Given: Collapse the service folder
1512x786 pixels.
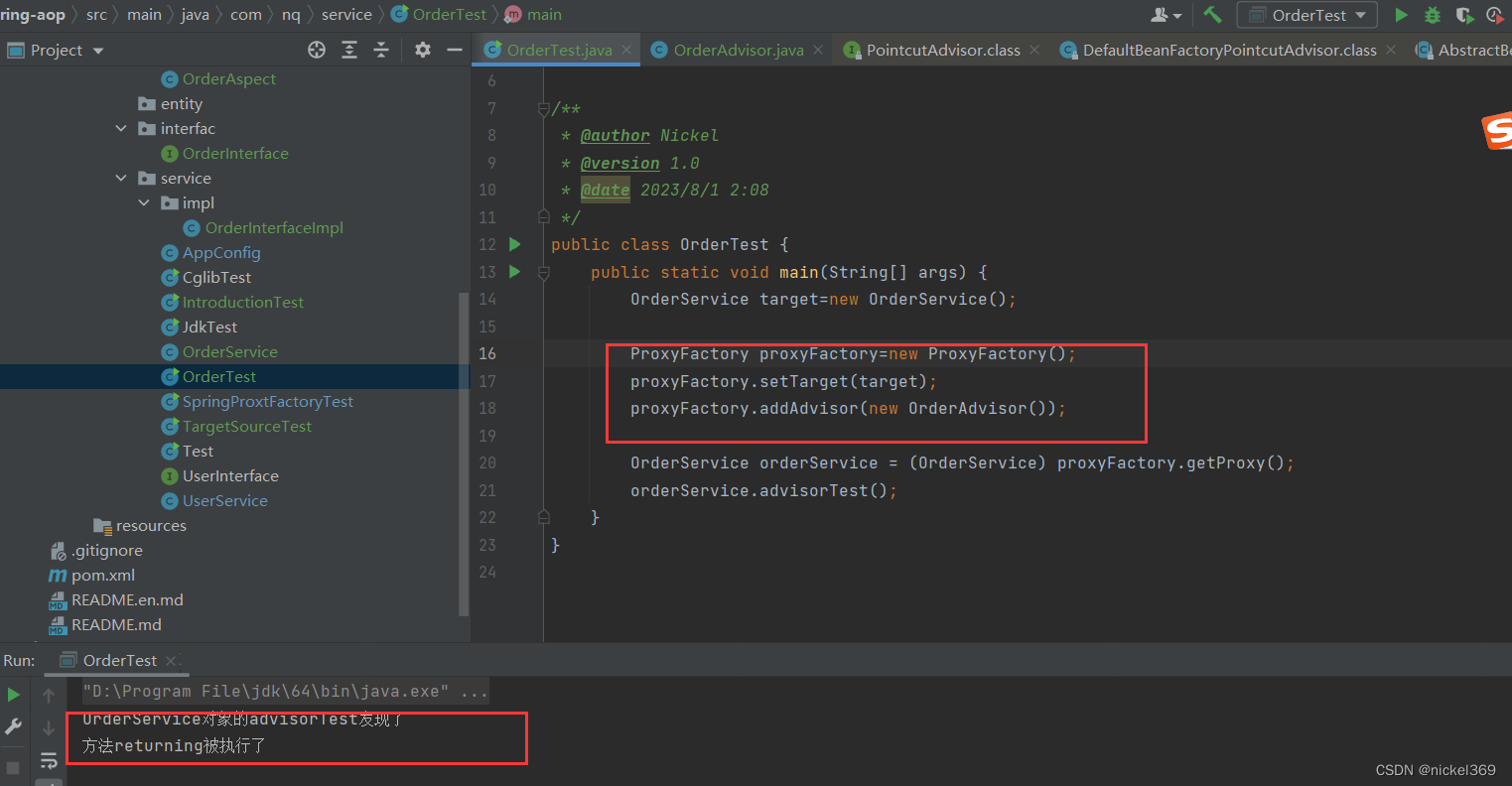Looking at the screenshot, I should pyautogui.click(x=121, y=178).
